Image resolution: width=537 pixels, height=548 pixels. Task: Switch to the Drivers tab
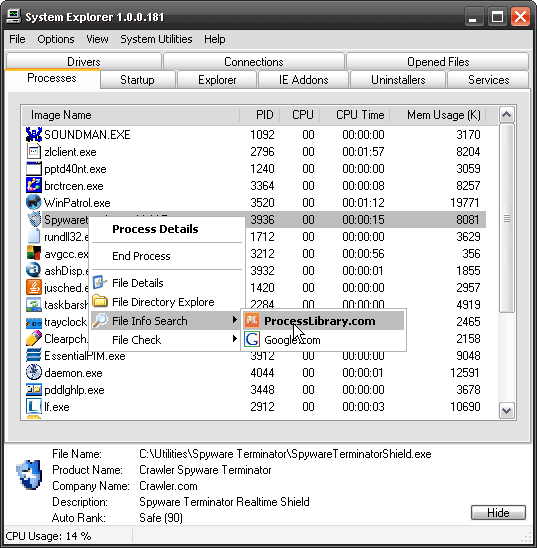click(84, 62)
